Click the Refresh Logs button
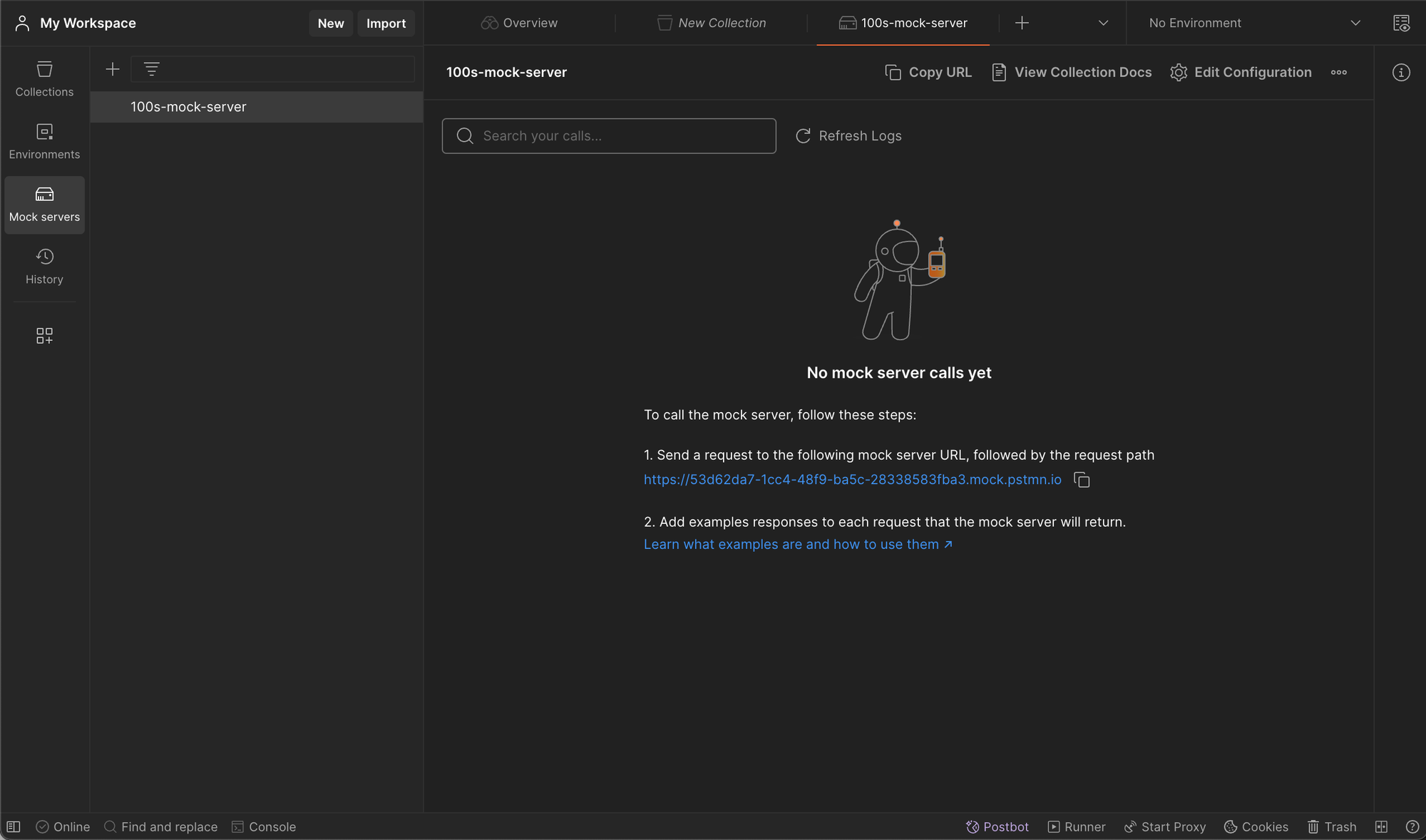 coord(848,135)
